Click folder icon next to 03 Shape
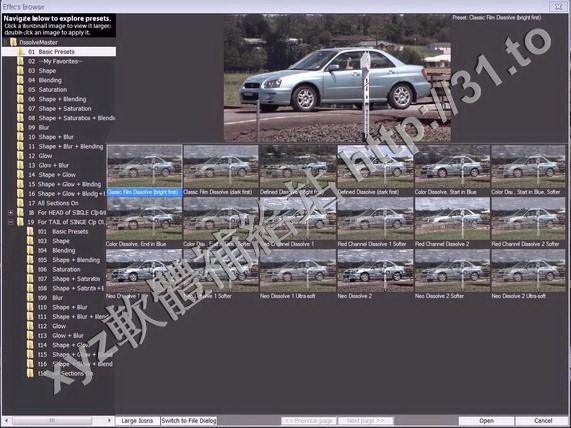 (20, 71)
